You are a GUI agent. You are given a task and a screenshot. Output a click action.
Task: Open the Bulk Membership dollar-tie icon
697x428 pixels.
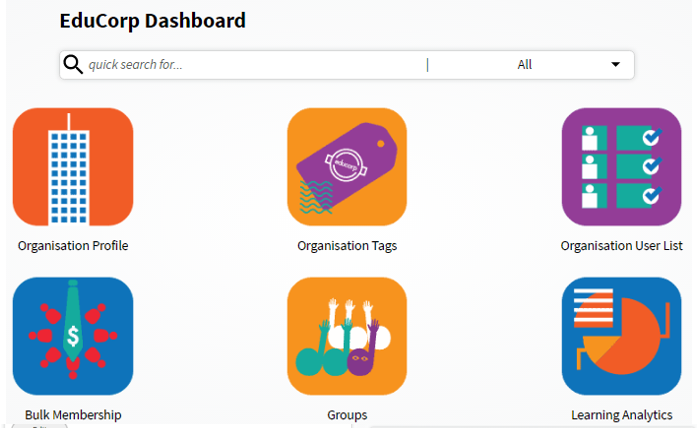coord(73,336)
